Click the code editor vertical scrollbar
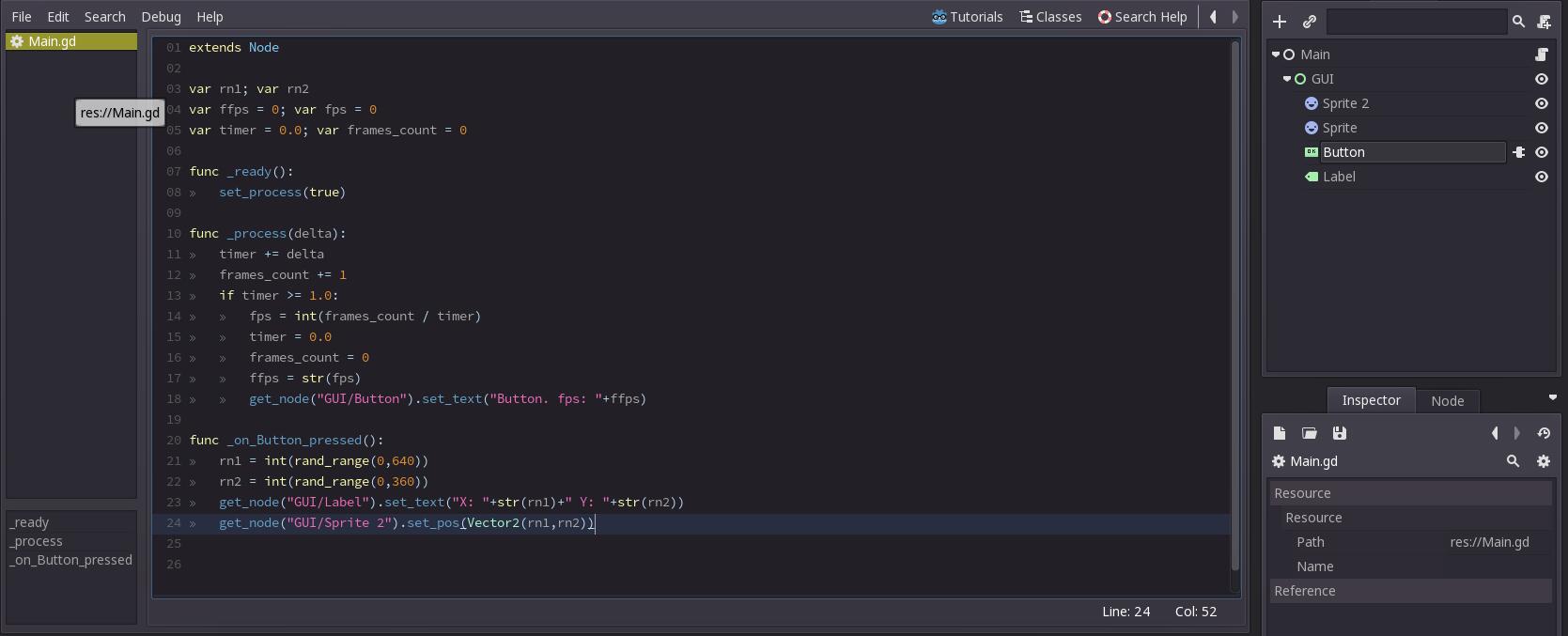This screenshot has width=1568, height=636. tap(1235, 305)
